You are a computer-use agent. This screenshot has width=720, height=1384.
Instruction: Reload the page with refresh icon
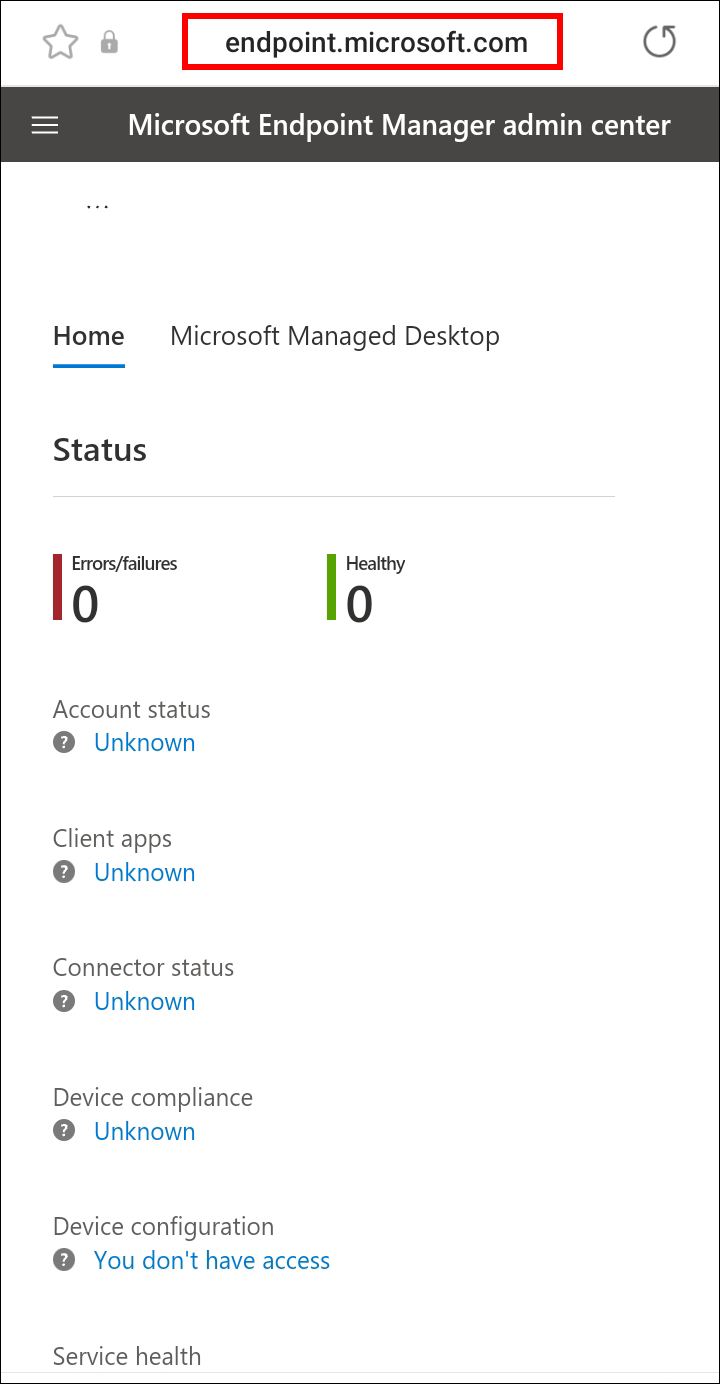(659, 42)
